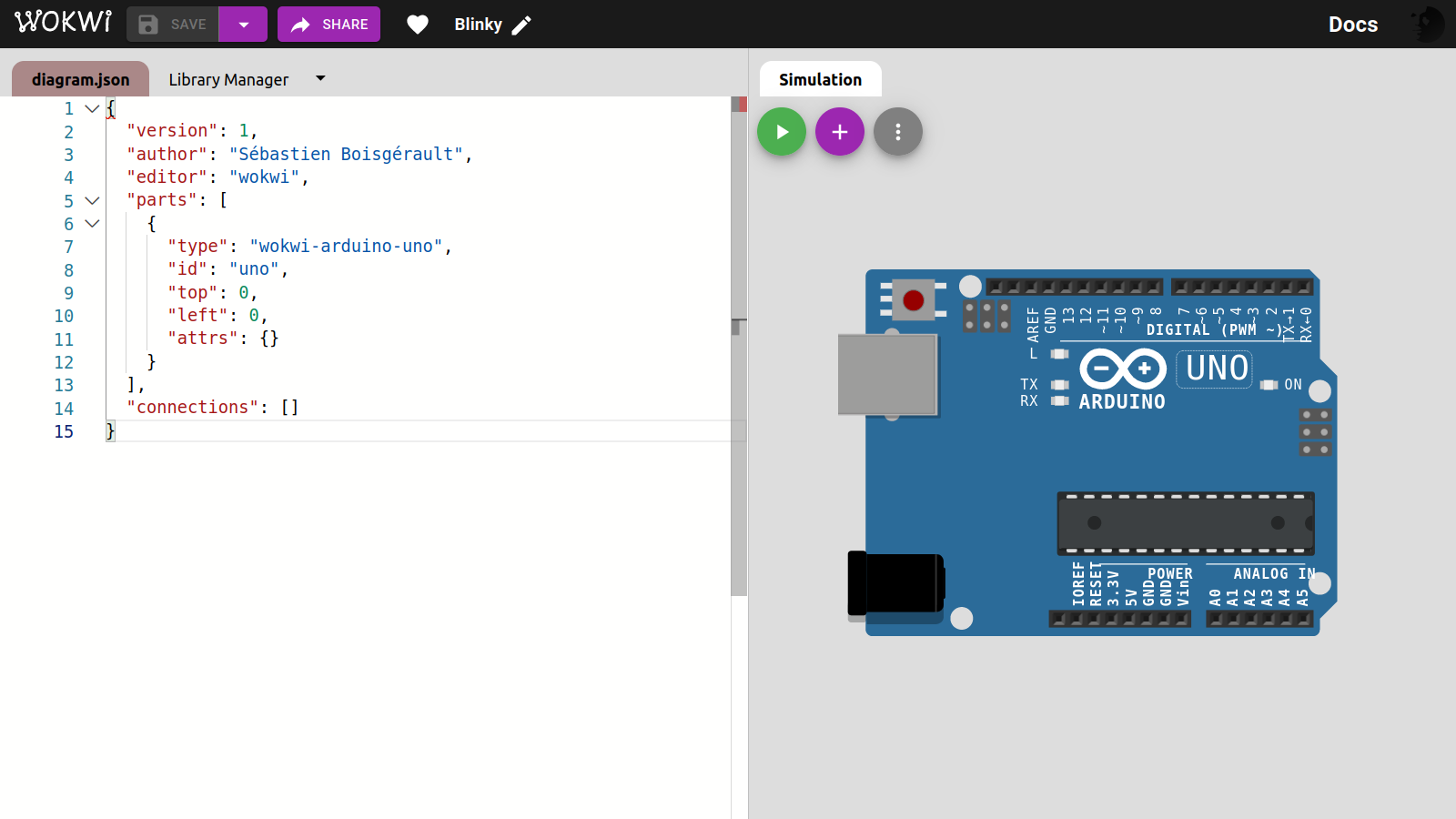Viewport: 1456px width, 819px height.
Task: Share the project using SHARE button
Action: click(329, 25)
